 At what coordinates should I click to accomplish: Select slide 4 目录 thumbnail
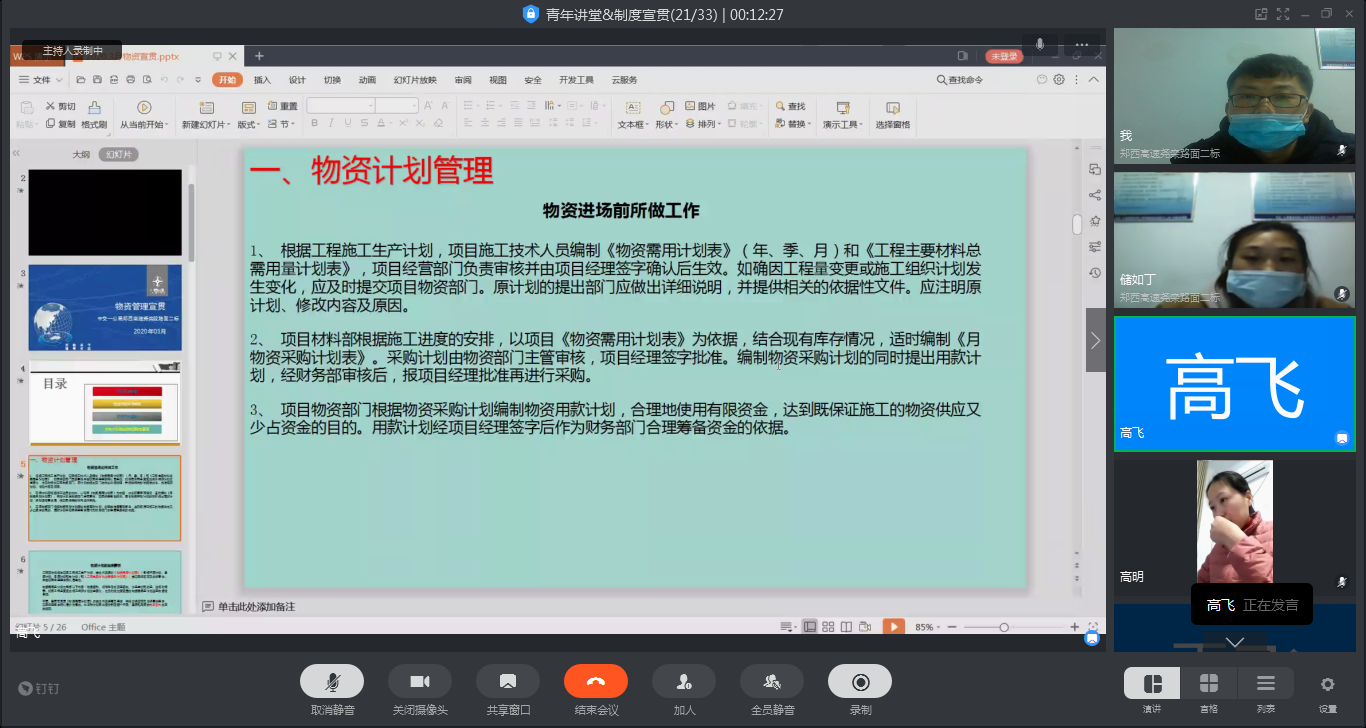tap(105, 403)
